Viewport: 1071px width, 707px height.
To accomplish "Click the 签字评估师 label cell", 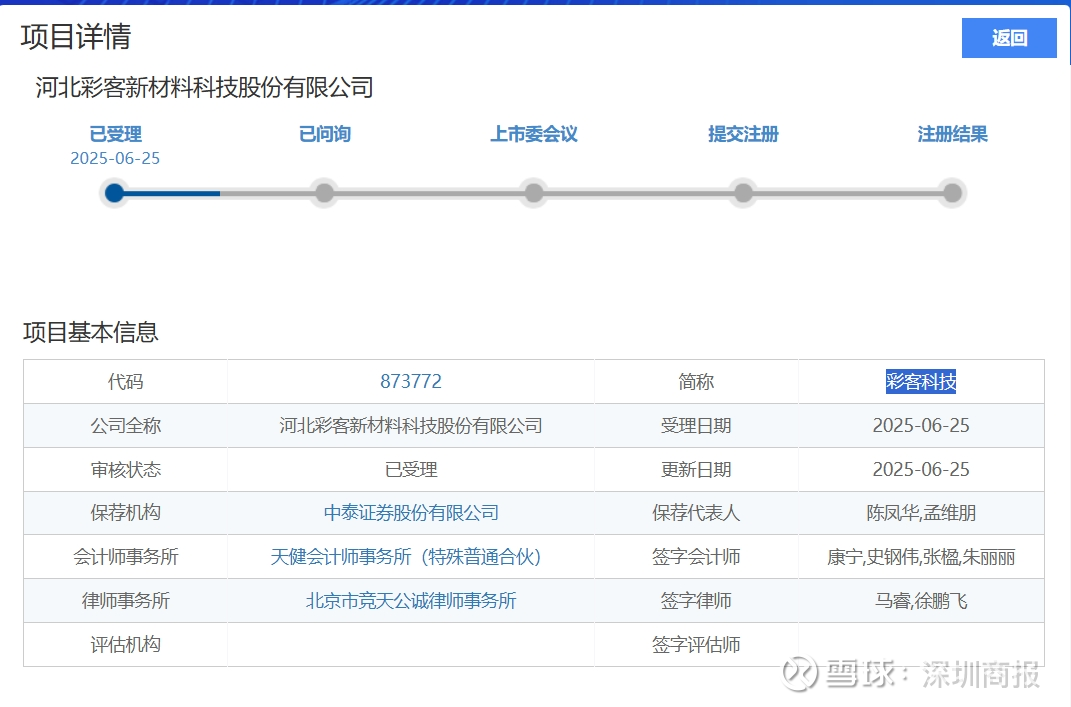I will pyautogui.click(x=696, y=644).
